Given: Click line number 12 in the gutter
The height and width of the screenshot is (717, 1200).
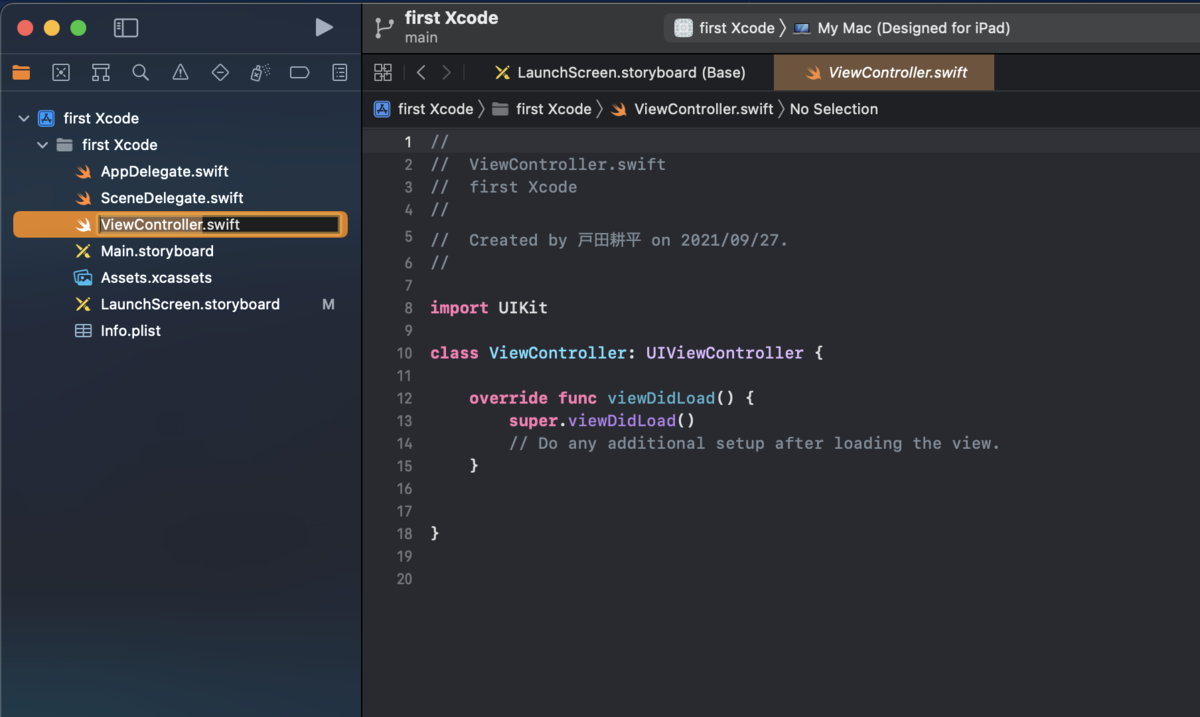Looking at the screenshot, I should pos(404,398).
